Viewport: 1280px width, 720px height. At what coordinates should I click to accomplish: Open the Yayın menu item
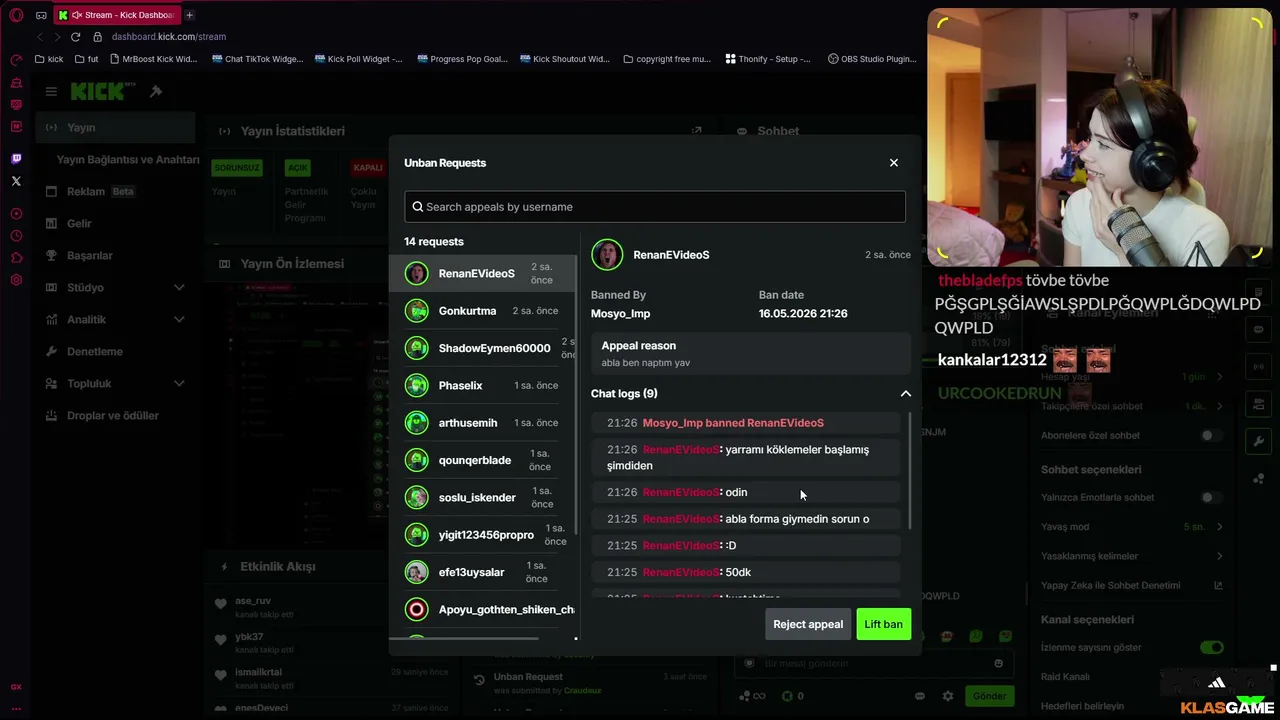[116, 128]
